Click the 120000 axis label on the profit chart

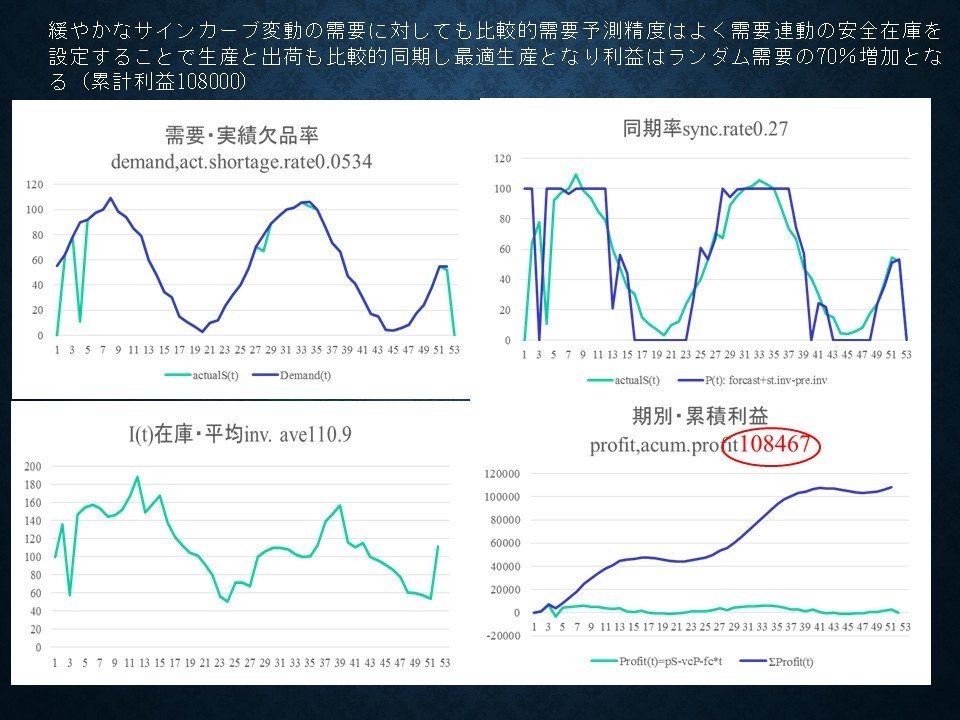[502, 474]
